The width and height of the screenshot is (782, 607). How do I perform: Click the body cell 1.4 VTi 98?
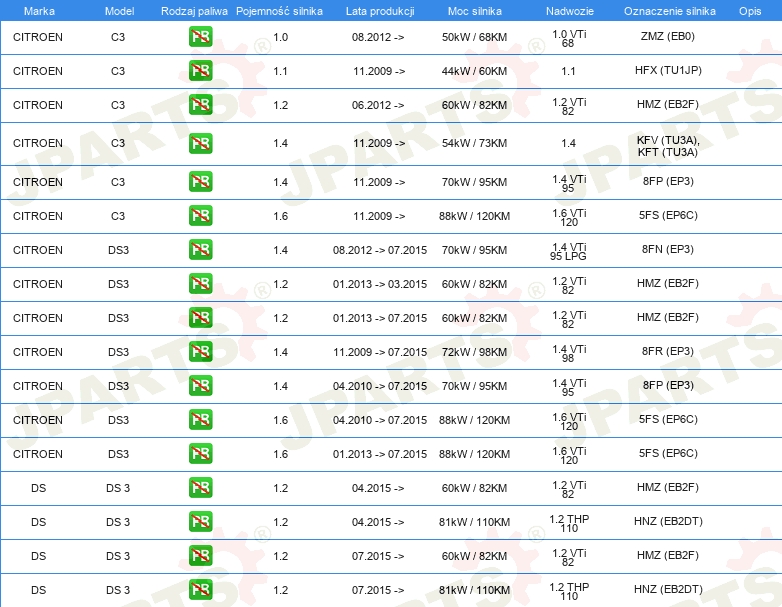[x=569, y=354]
